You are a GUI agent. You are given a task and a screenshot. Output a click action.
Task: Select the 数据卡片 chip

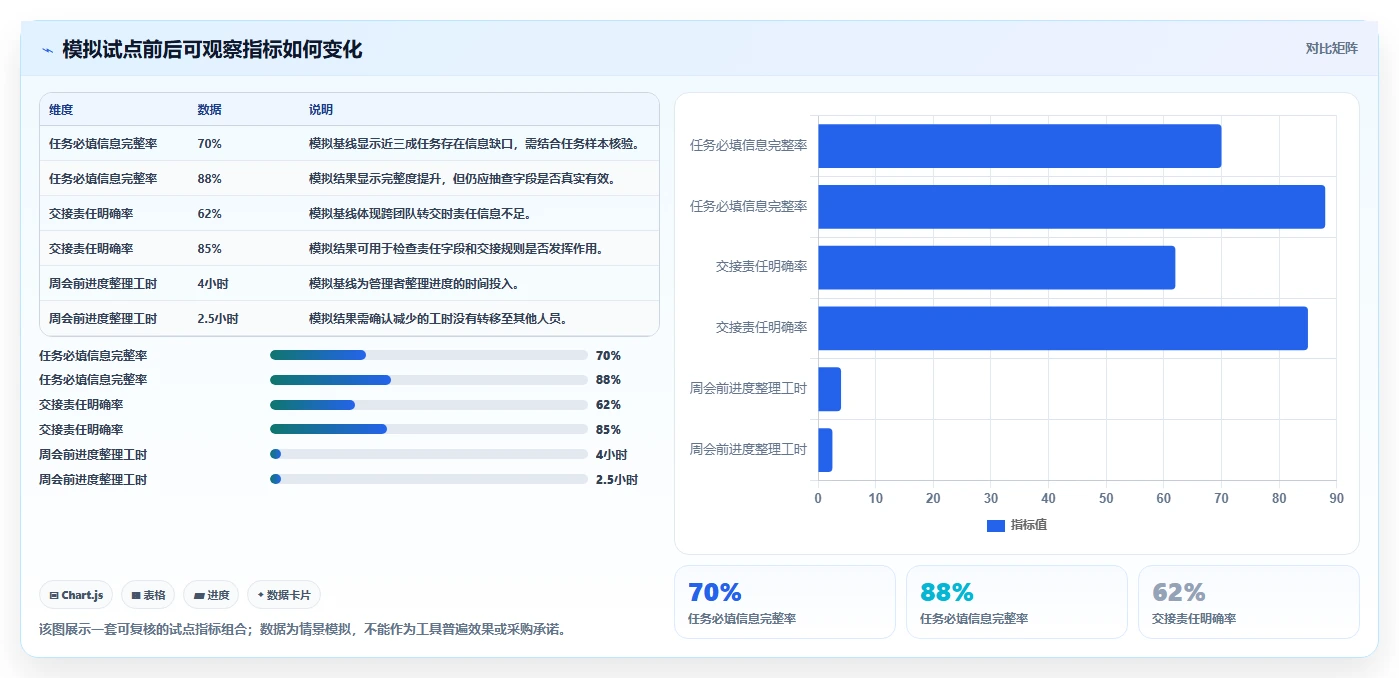pyautogui.click(x=284, y=595)
